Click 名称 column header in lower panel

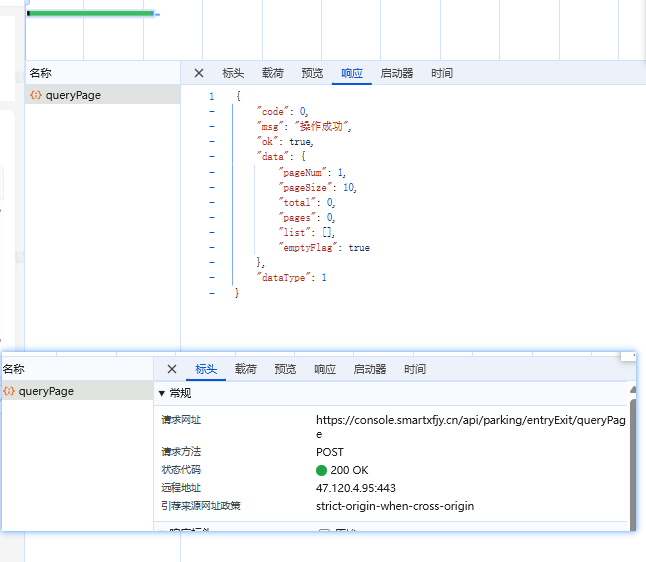[x=14, y=369]
